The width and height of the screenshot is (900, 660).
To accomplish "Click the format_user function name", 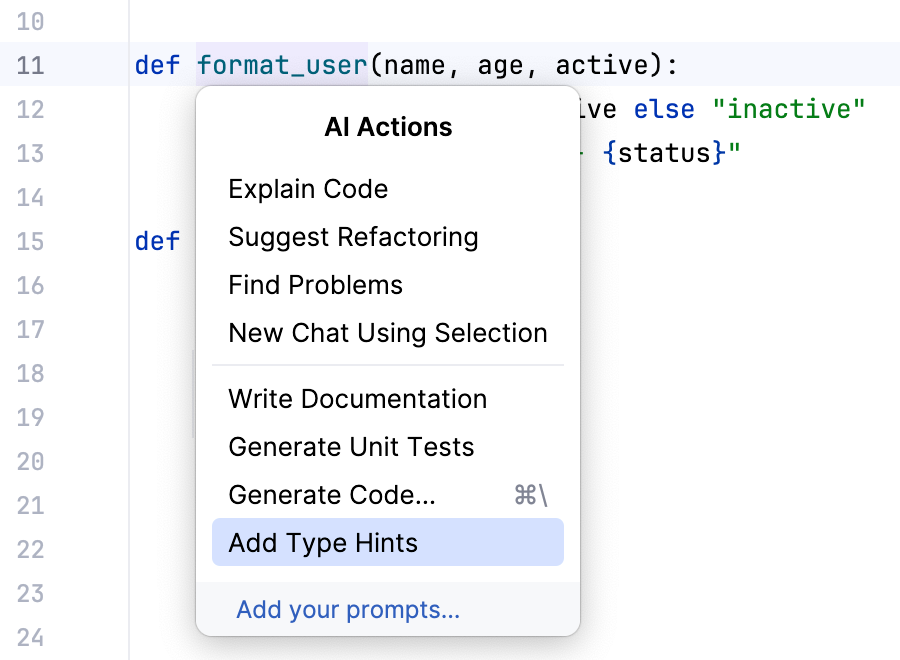I will coord(281,64).
